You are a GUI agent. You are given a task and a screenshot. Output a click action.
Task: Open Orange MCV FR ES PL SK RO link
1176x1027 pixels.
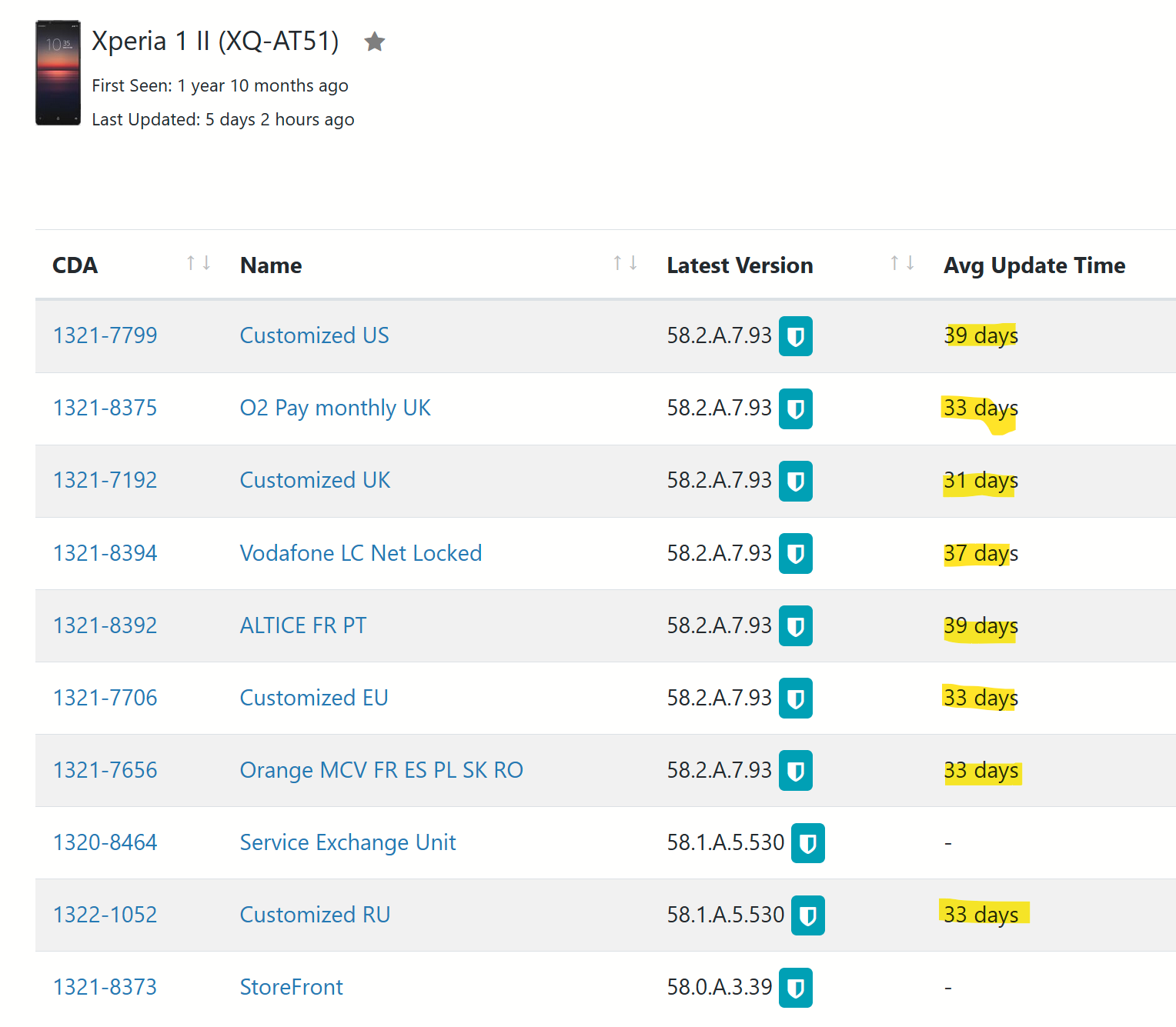point(381,770)
